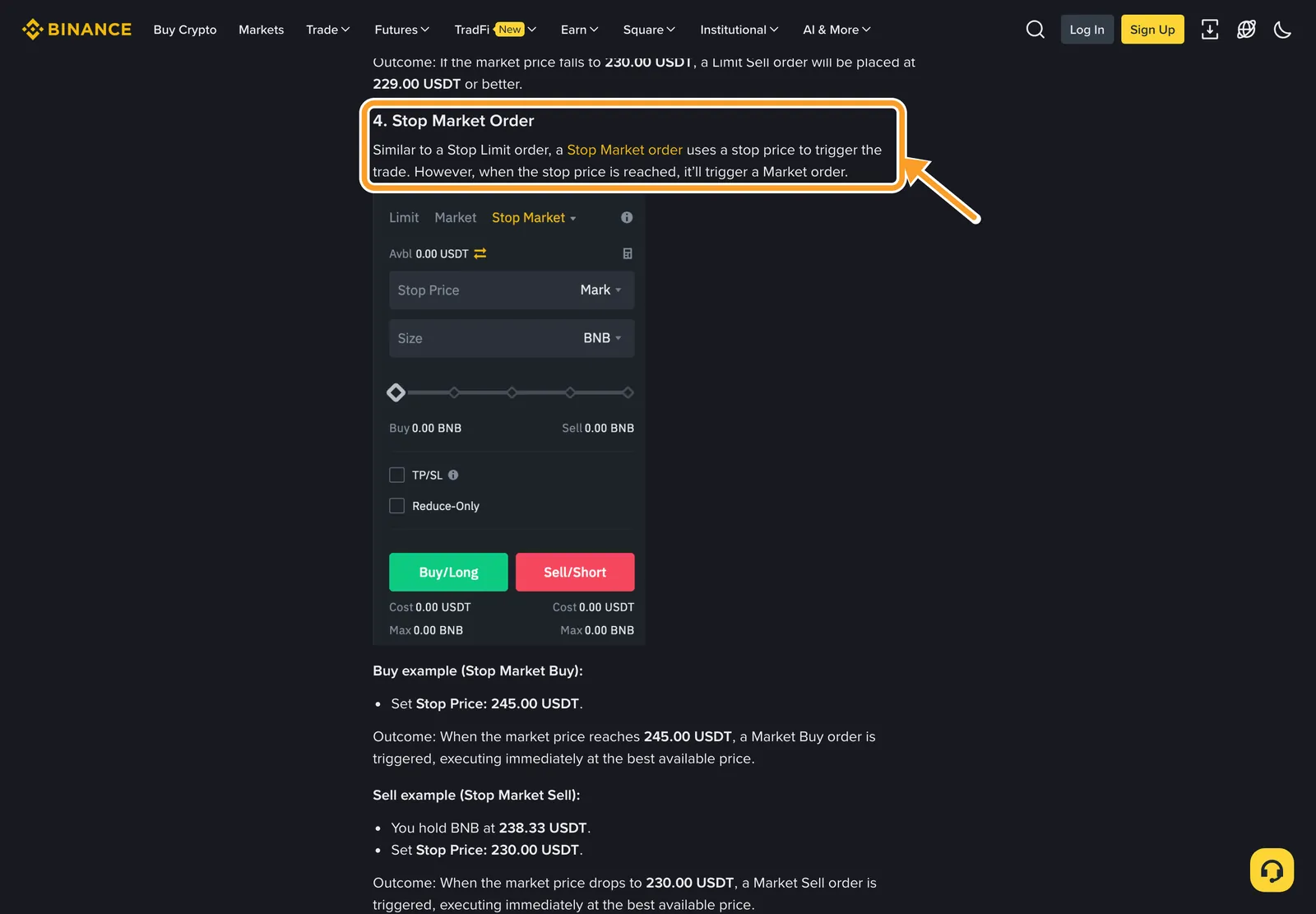This screenshot has width=1316, height=914.
Task: Focus the Size input field
Action: [x=512, y=338]
